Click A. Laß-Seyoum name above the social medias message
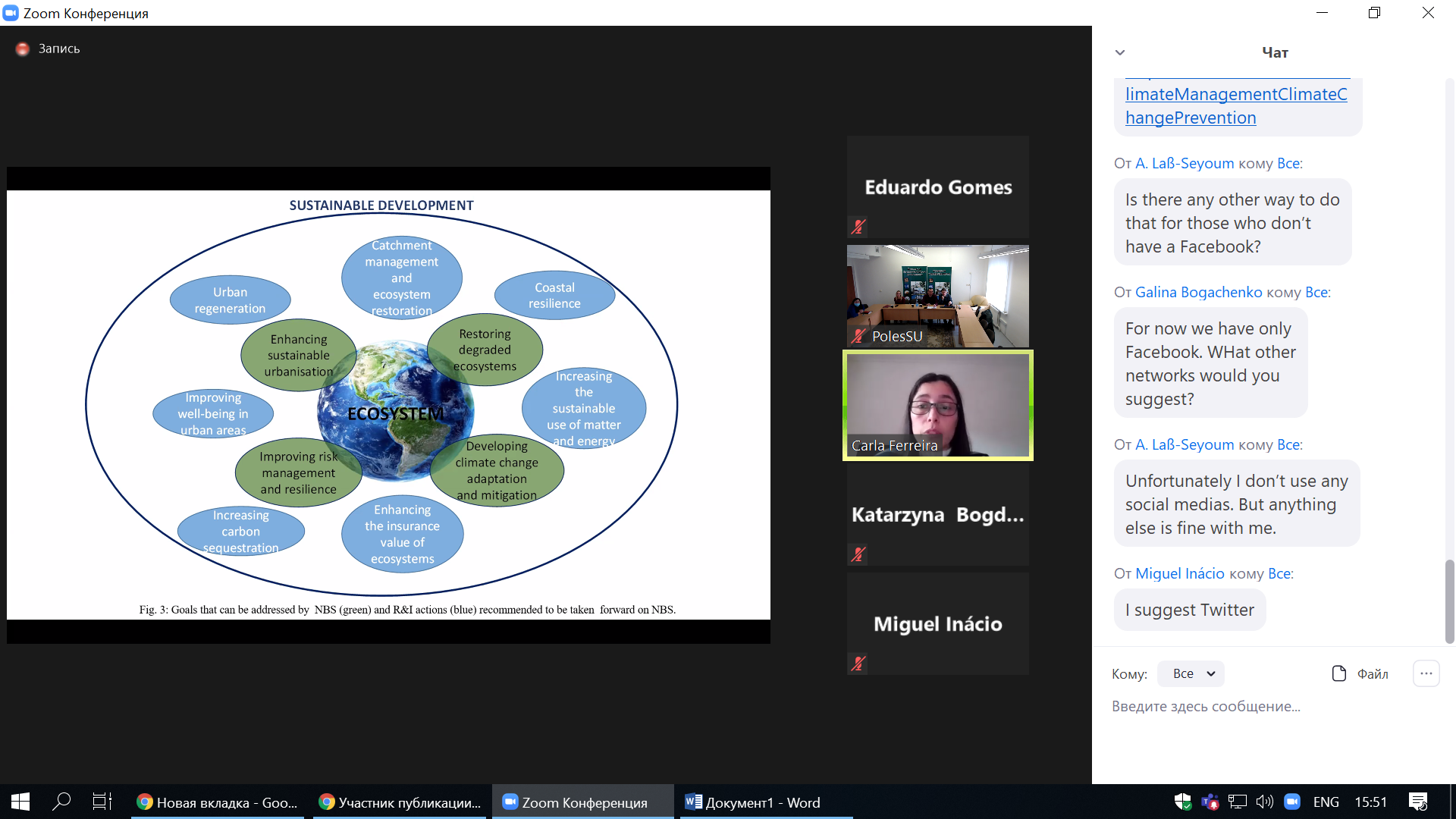The image size is (1456, 819). point(1185,444)
